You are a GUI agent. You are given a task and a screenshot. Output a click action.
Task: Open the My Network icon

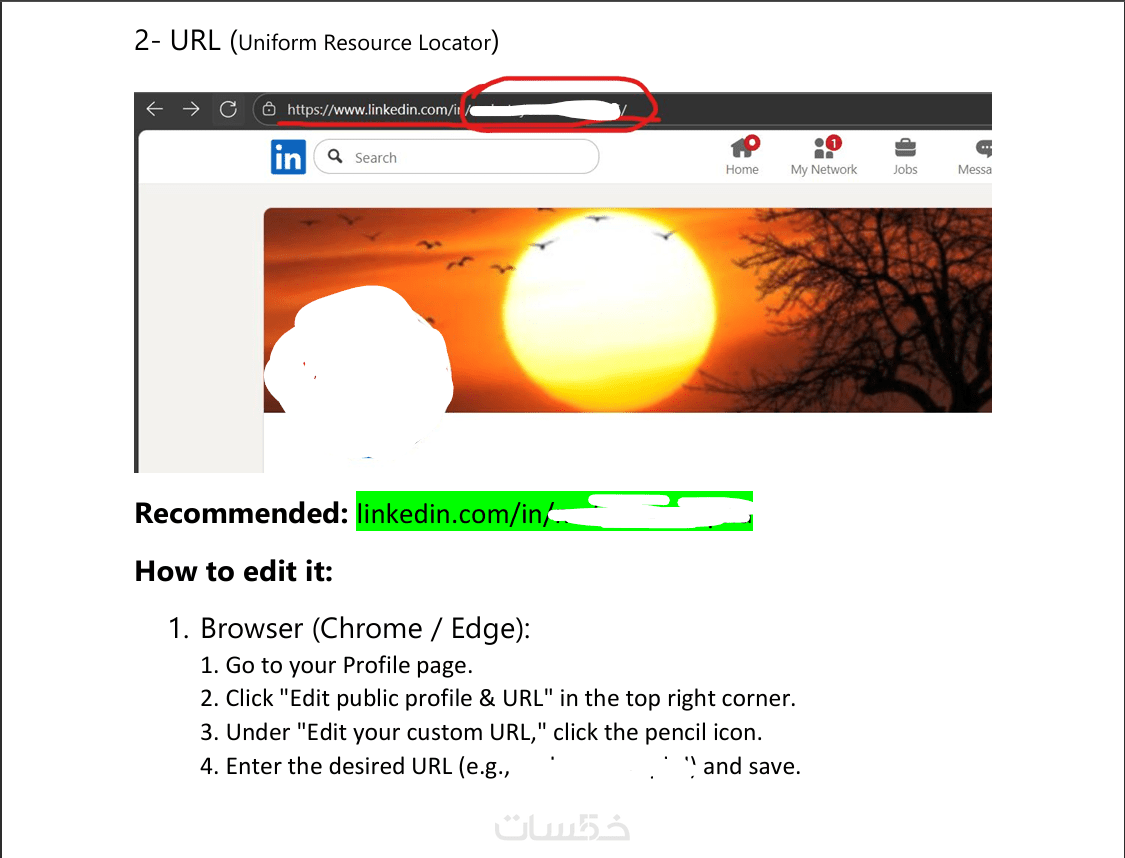(826, 147)
